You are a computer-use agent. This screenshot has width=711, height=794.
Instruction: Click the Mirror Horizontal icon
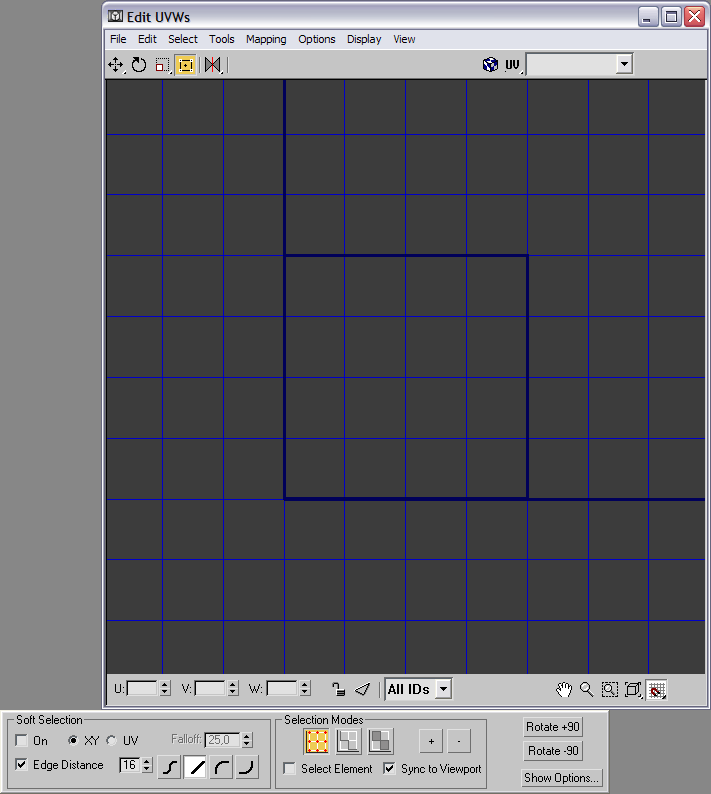pos(212,65)
